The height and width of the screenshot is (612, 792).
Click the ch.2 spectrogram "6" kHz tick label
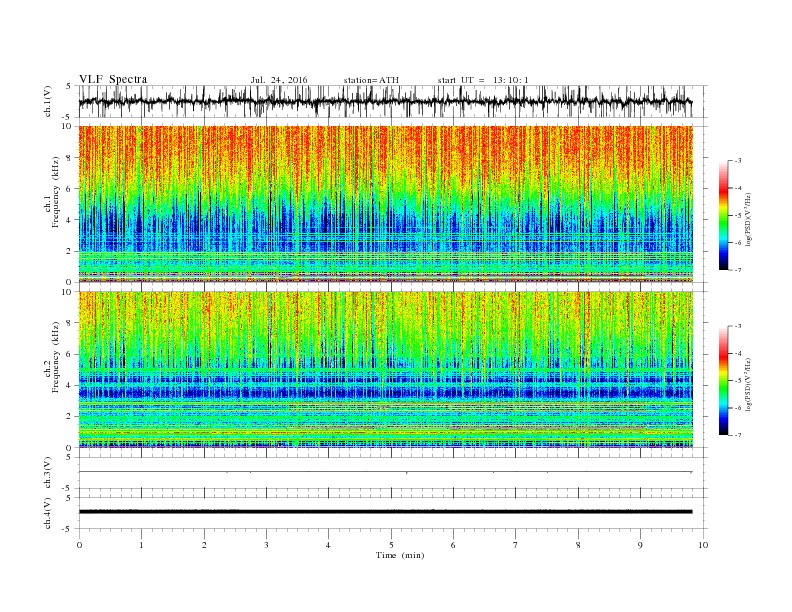[x=70, y=354]
